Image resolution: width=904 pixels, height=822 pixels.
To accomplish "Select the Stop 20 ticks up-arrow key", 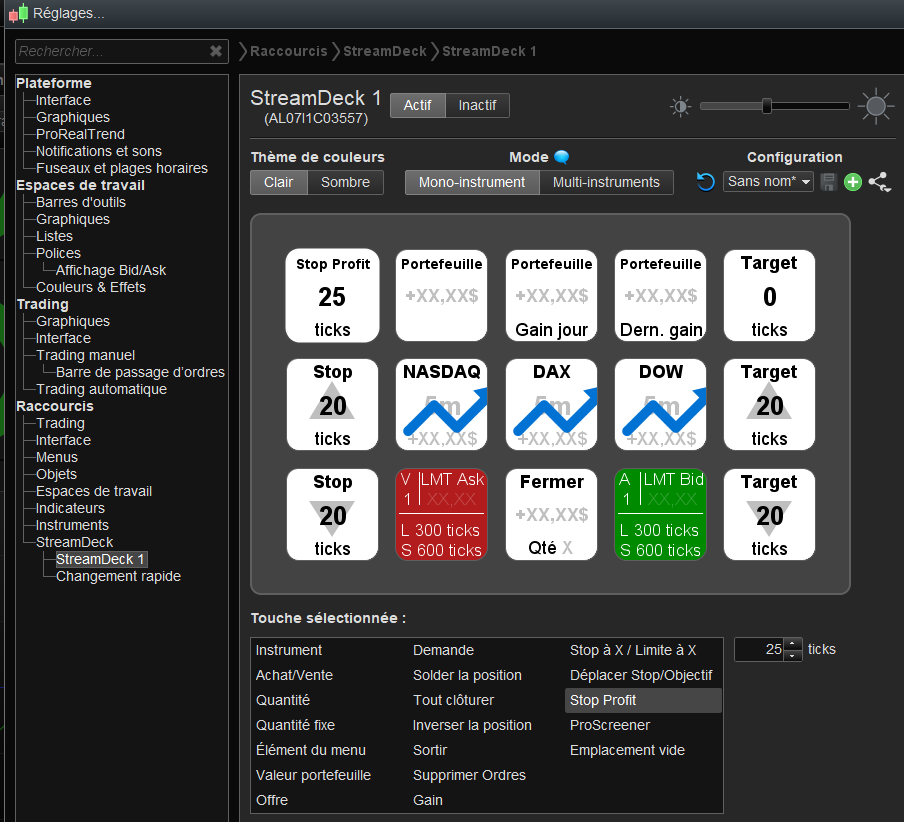I will click(x=332, y=405).
